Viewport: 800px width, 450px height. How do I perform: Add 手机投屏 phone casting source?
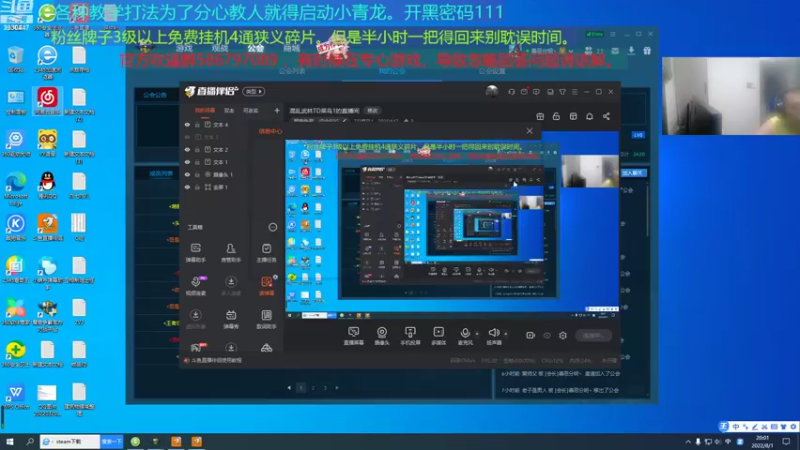point(410,336)
